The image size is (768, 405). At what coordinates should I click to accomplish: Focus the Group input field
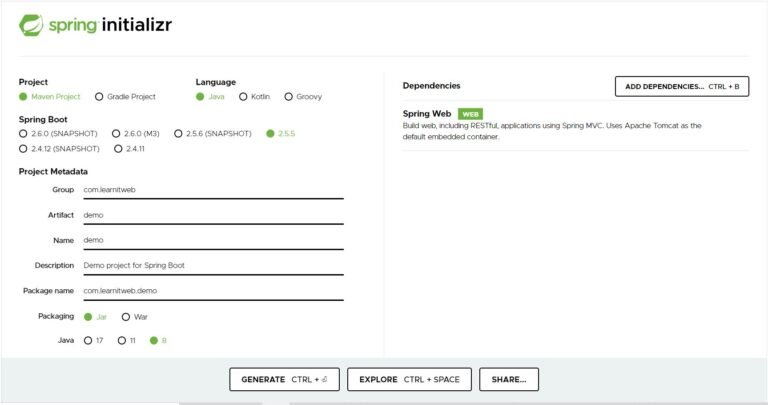(x=213, y=190)
